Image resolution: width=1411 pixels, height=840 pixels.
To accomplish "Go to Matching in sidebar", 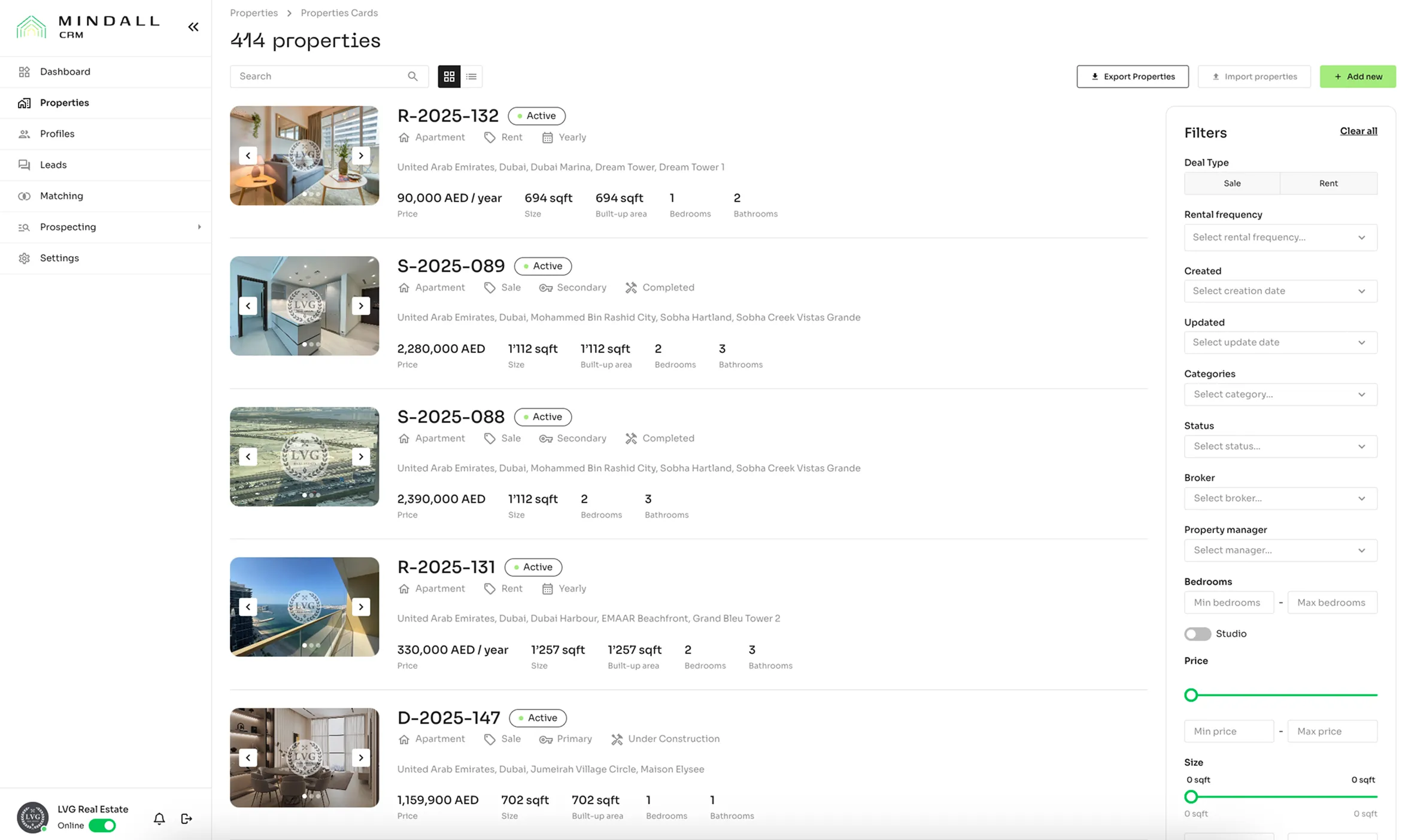I will click(61, 196).
